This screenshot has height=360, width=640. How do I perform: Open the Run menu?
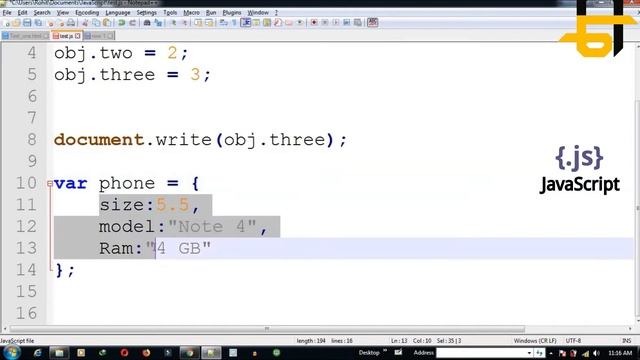pos(211,13)
